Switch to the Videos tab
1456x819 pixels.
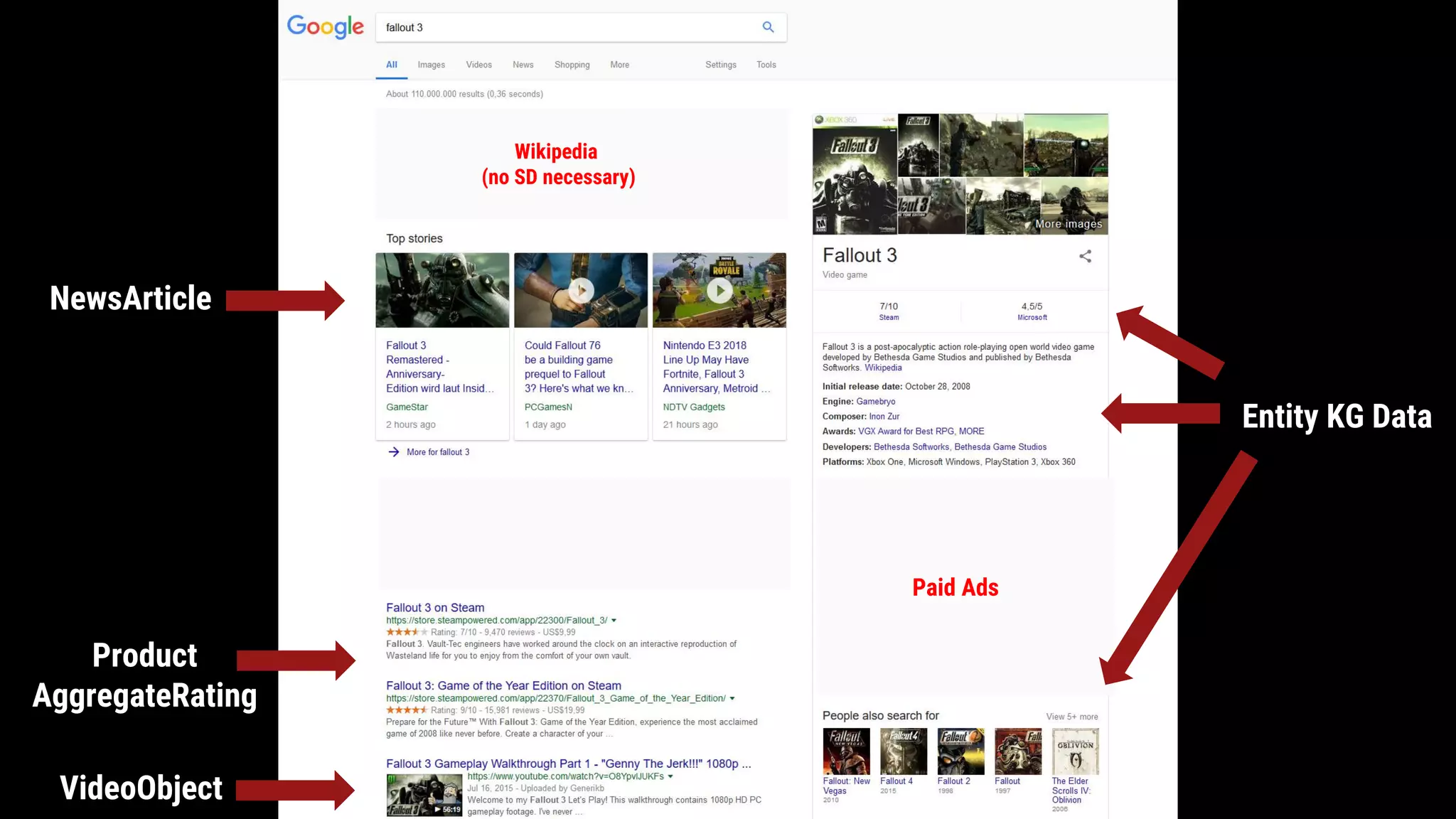coord(478,65)
